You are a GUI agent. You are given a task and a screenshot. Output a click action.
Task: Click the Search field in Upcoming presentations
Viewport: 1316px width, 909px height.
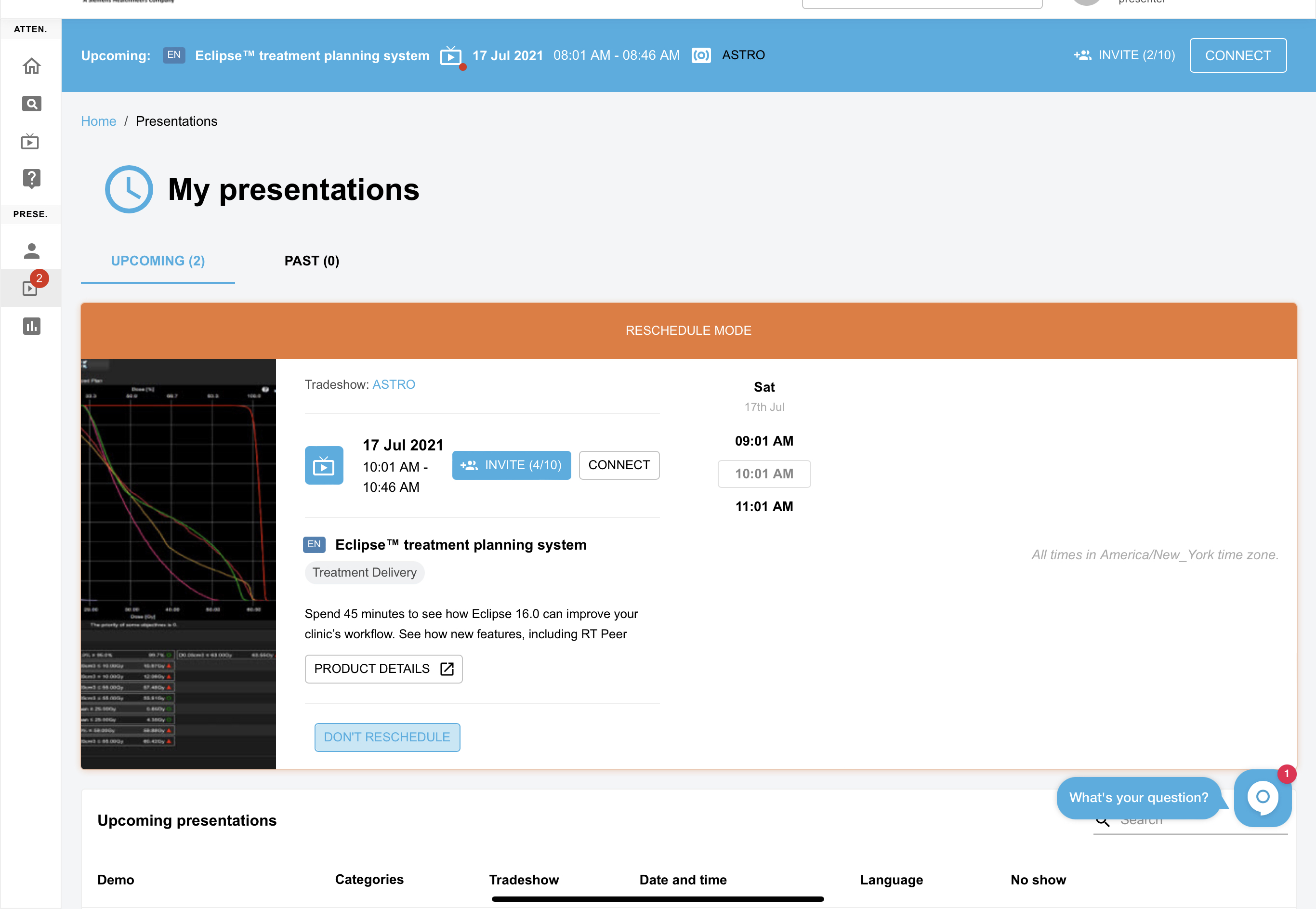pos(1190,821)
